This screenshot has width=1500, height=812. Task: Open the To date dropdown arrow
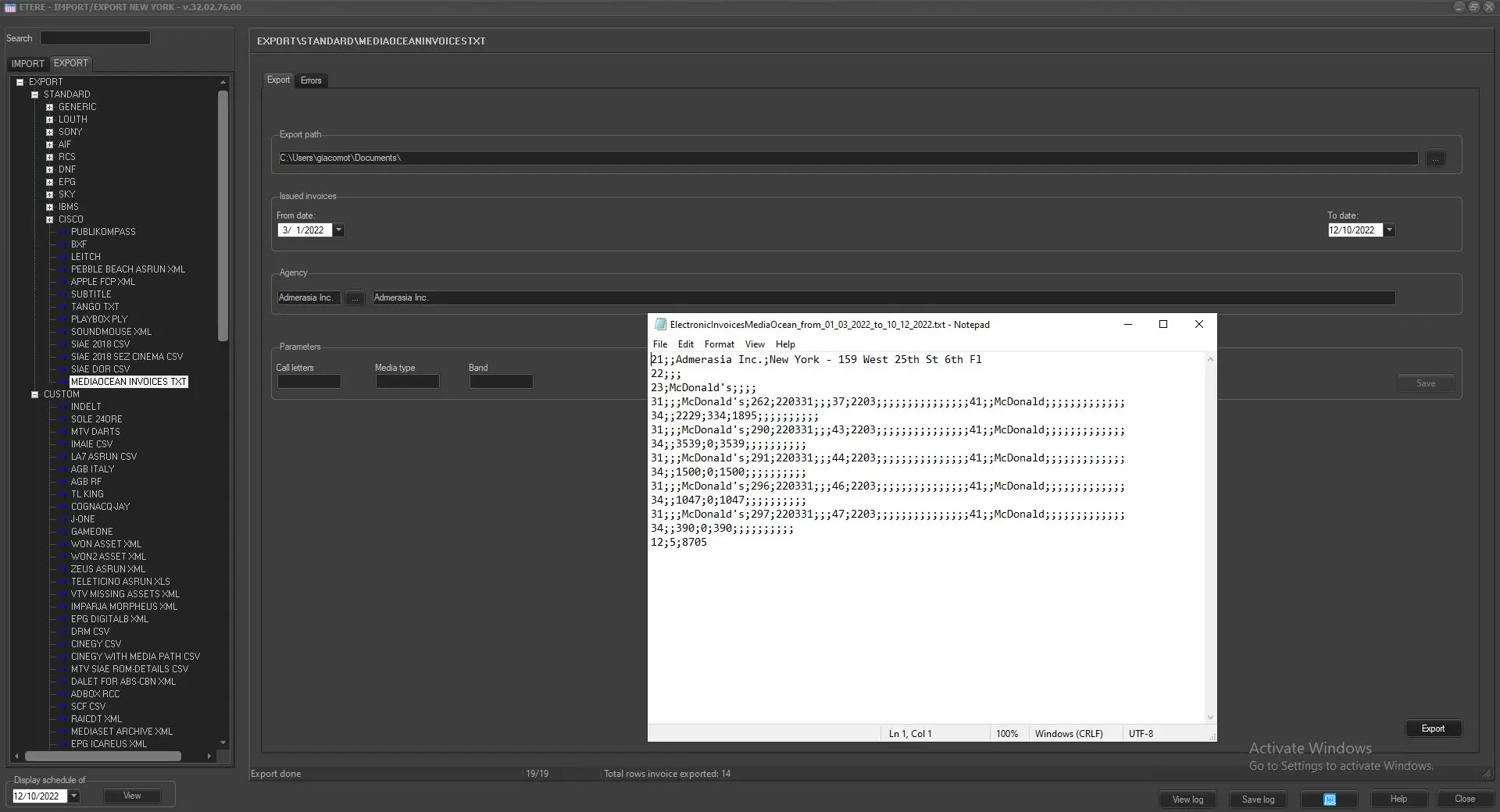(x=1389, y=230)
